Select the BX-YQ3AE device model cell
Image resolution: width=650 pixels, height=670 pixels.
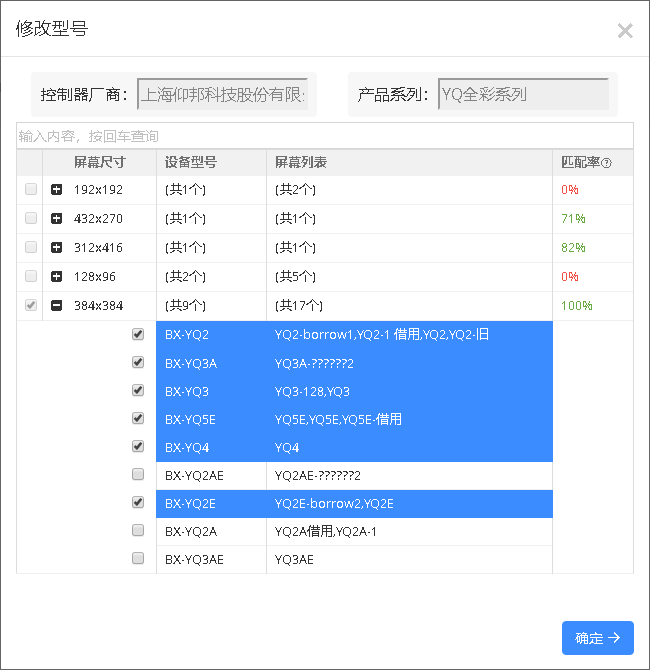212,559
